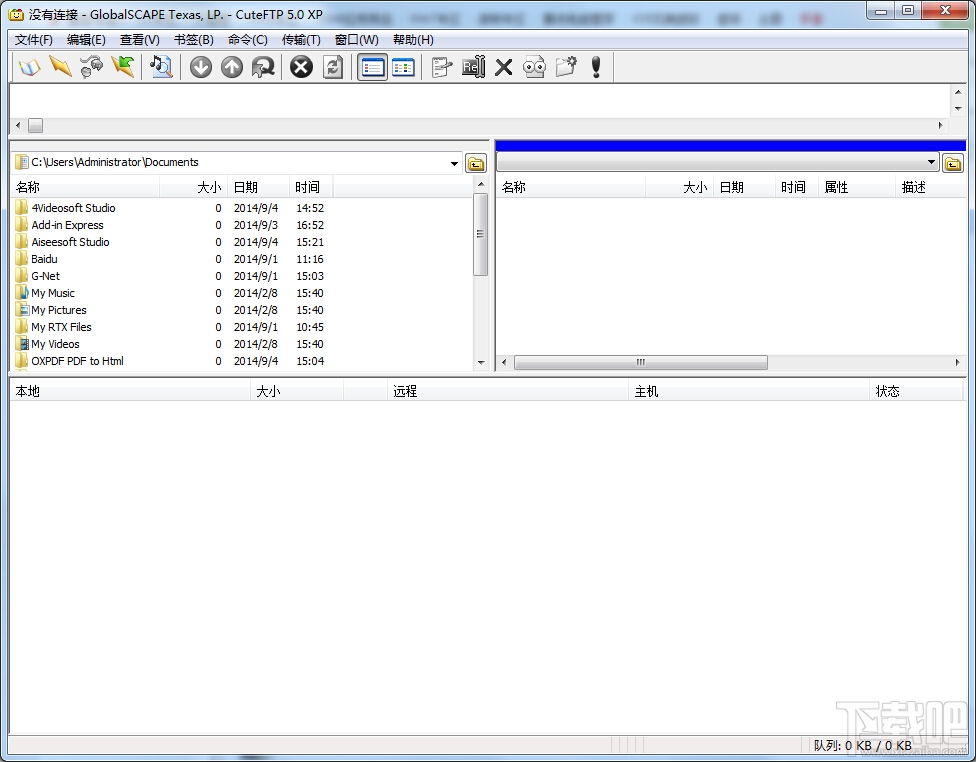Sort remote files by 名称 column
This screenshot has height=762, width=976.
pyautogui.click(x=571, y=187)
